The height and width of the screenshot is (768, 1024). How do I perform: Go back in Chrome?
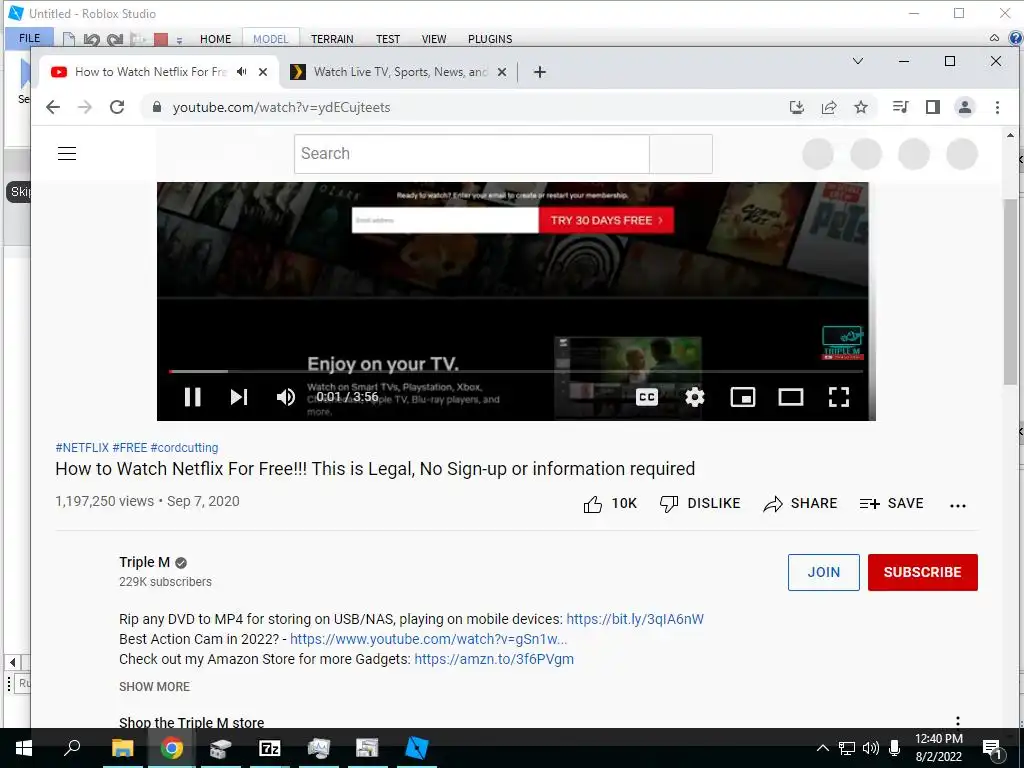pos(53,107)
